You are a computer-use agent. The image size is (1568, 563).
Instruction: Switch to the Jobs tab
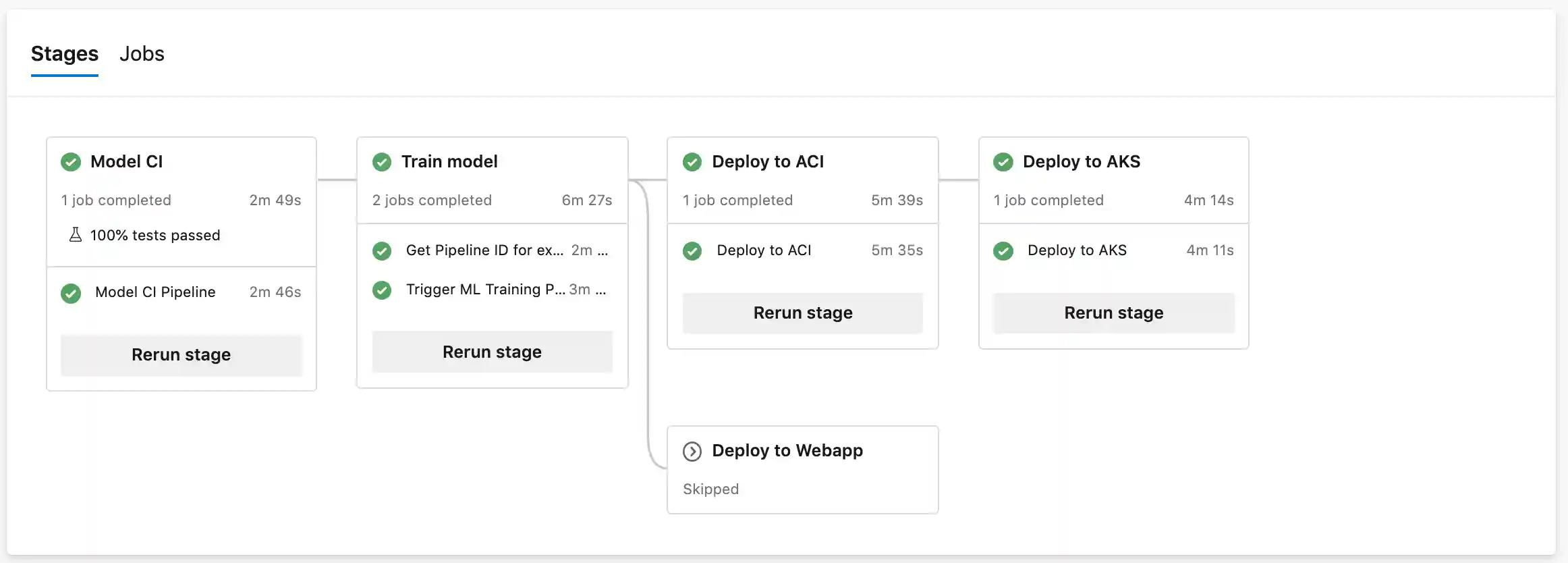(142, 54)
